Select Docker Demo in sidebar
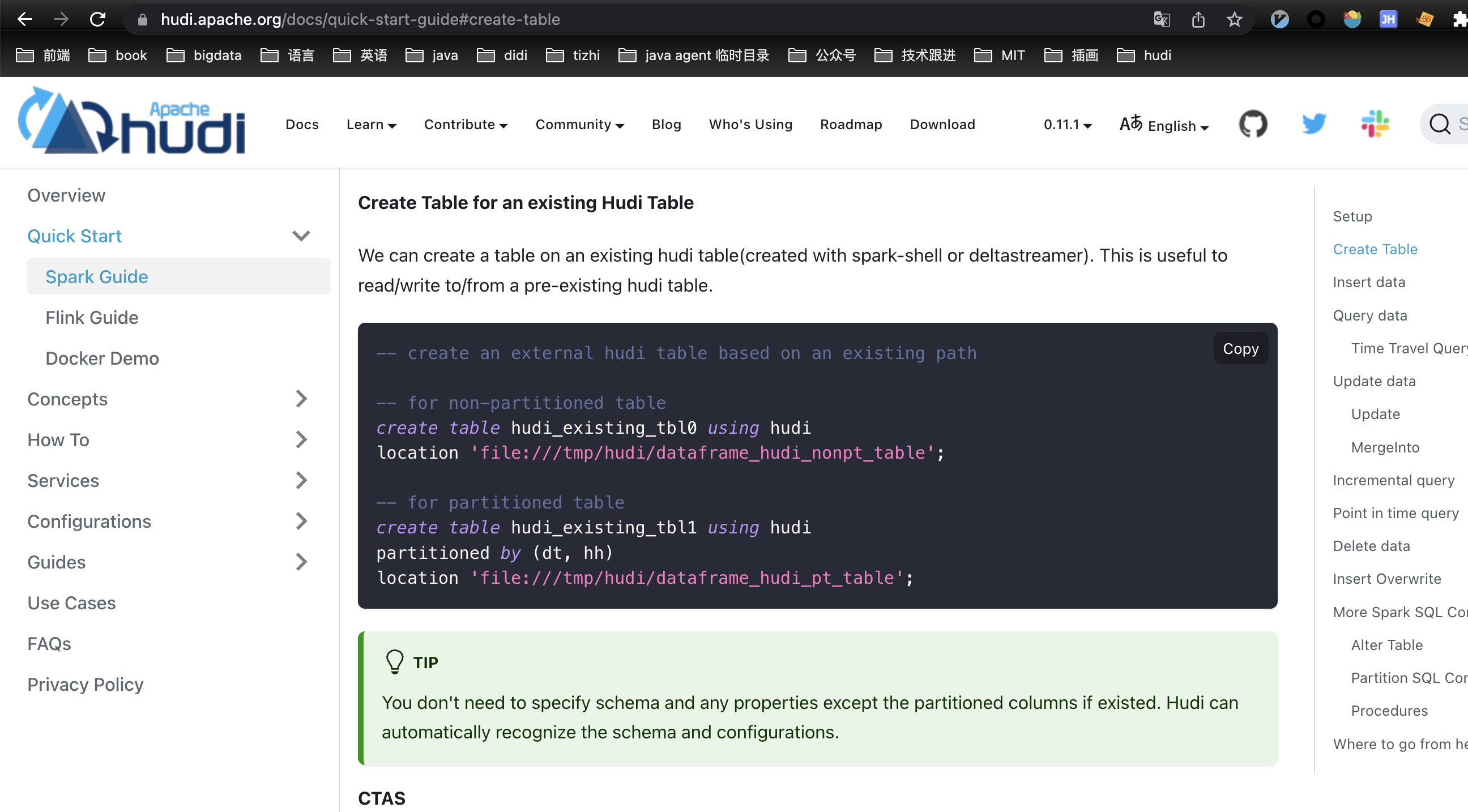 (x=102, y=358)
